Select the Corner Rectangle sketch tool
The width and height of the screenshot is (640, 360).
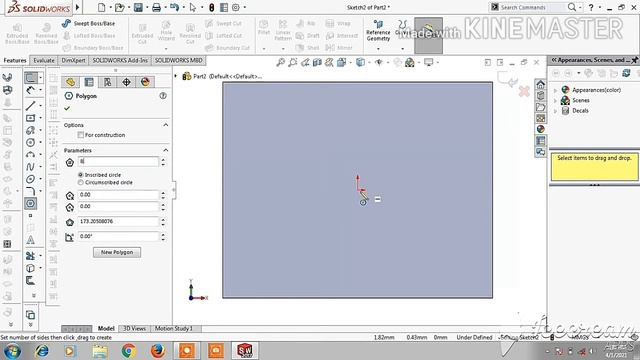point(31,118)
